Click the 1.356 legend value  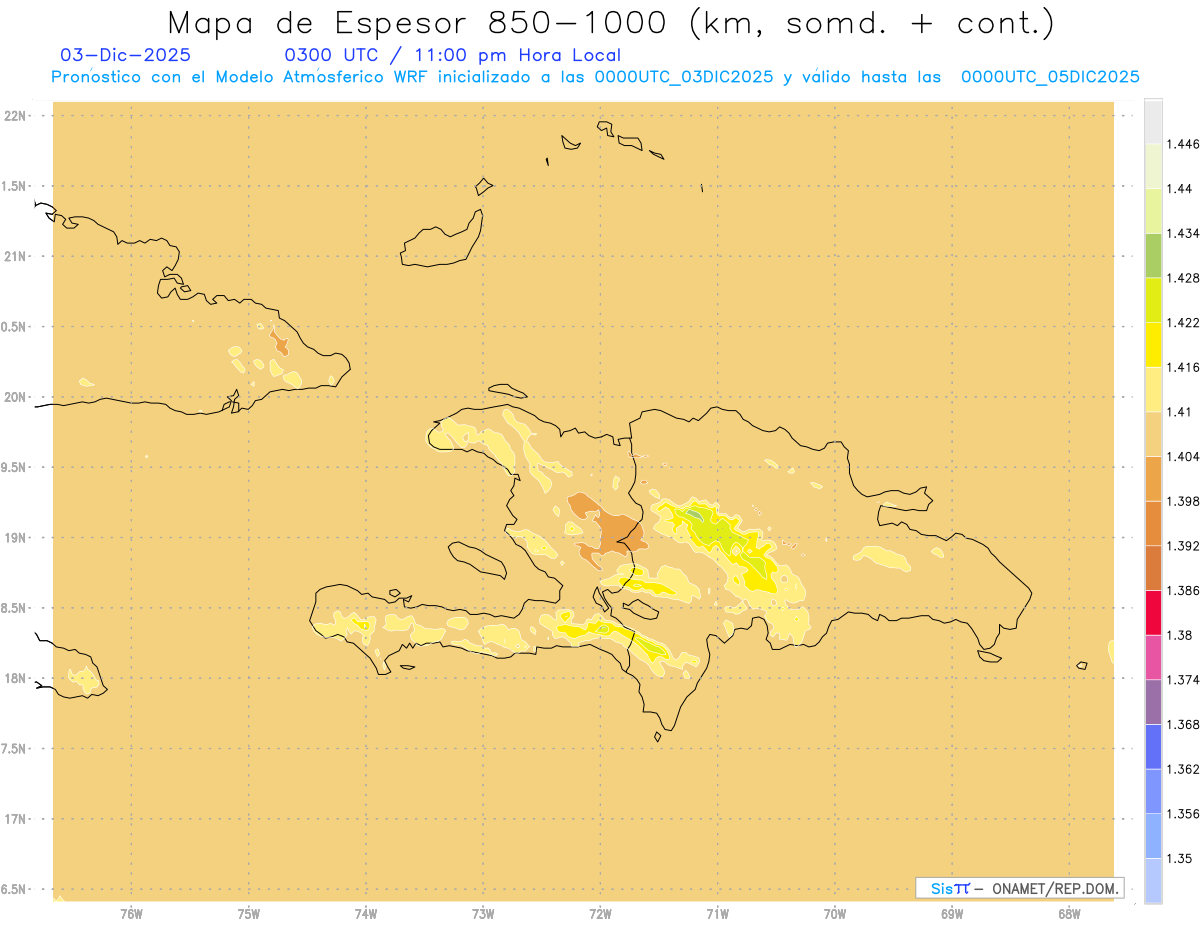pos(1185,814)
